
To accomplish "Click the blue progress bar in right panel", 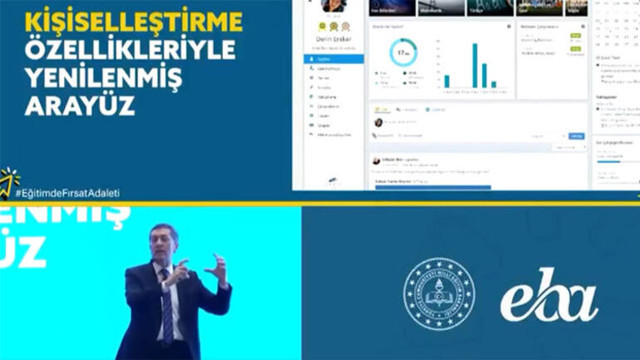I will (609, 162).
